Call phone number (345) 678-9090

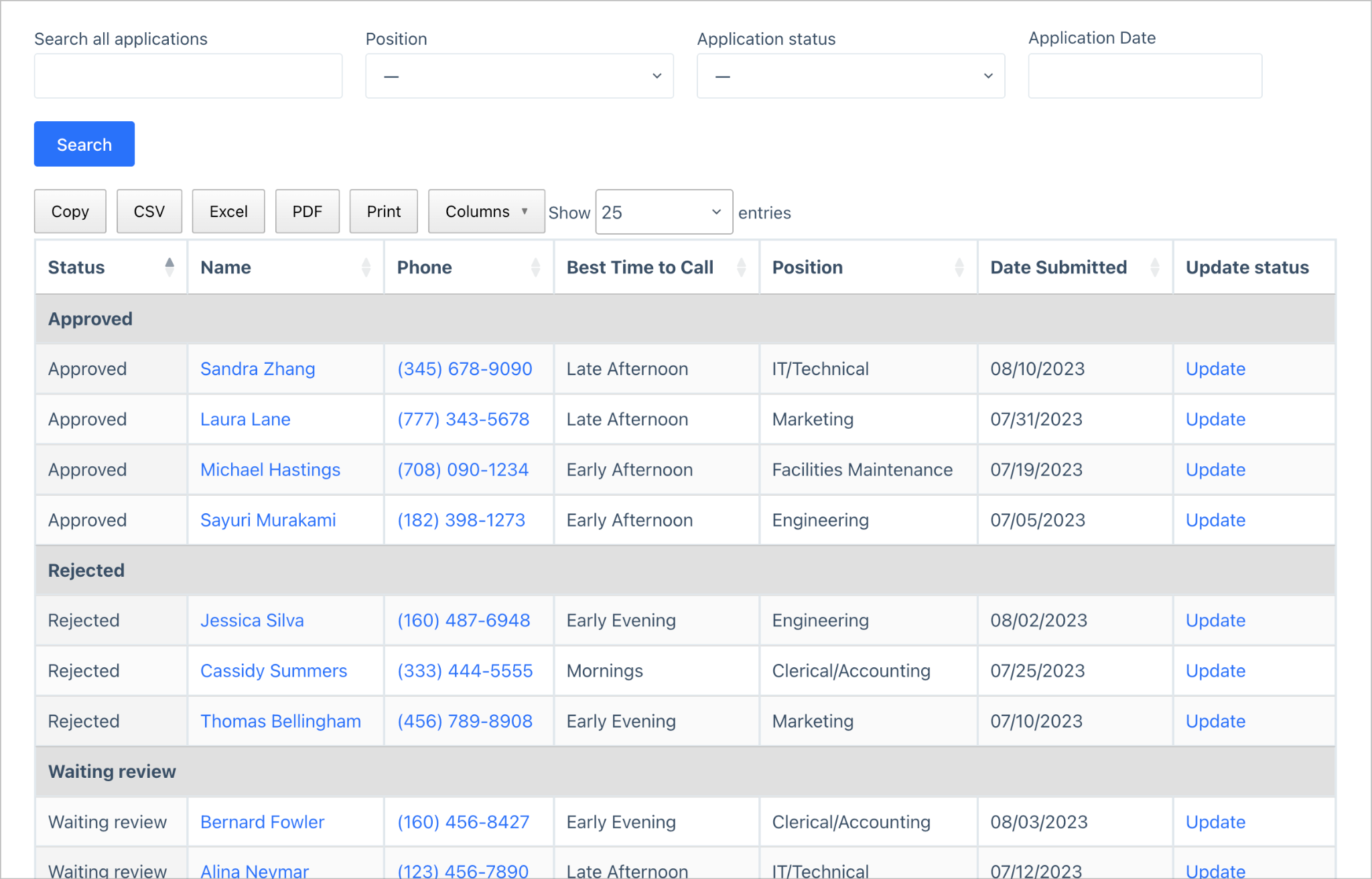pyautogui.click(x=465, y=369)
